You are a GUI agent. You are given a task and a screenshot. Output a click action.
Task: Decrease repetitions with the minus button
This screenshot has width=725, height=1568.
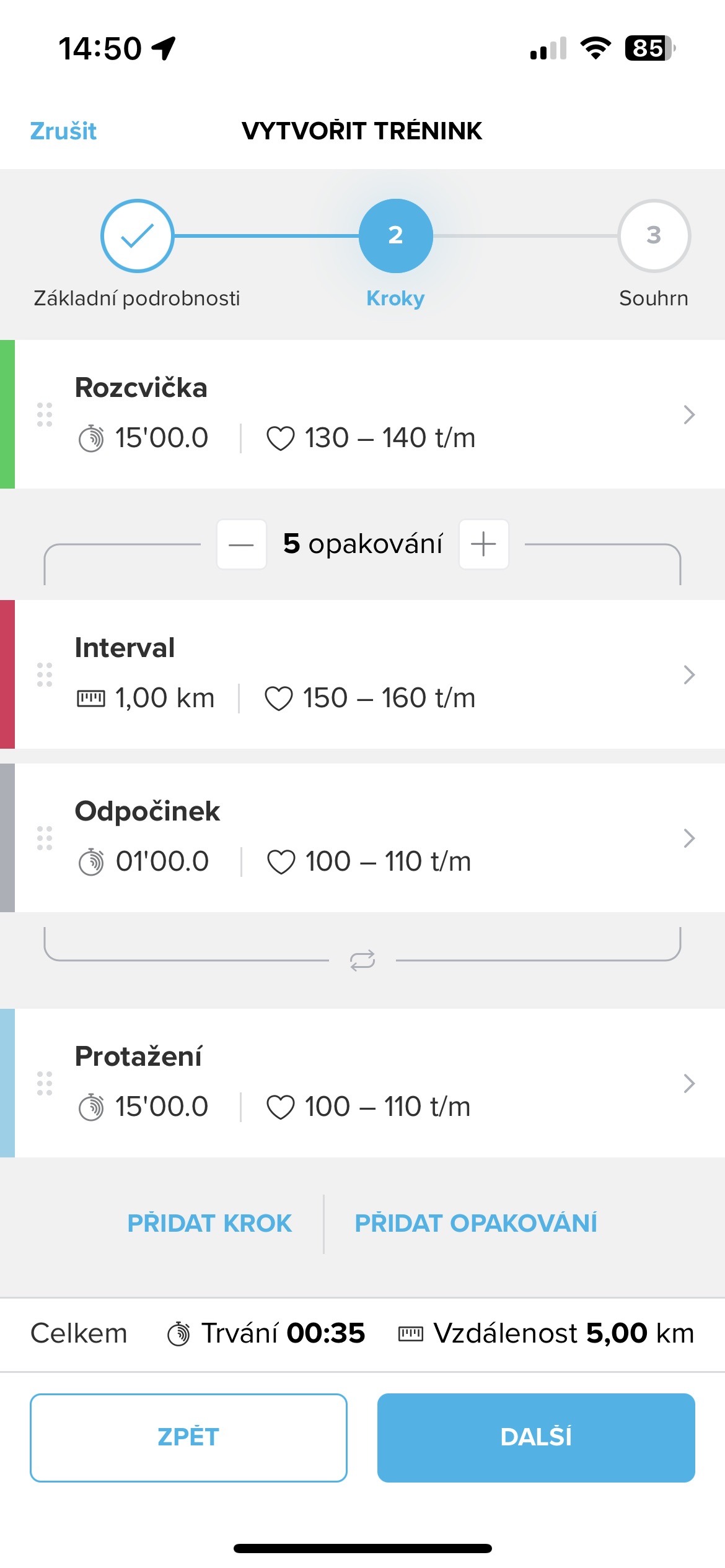coord(241,544)
